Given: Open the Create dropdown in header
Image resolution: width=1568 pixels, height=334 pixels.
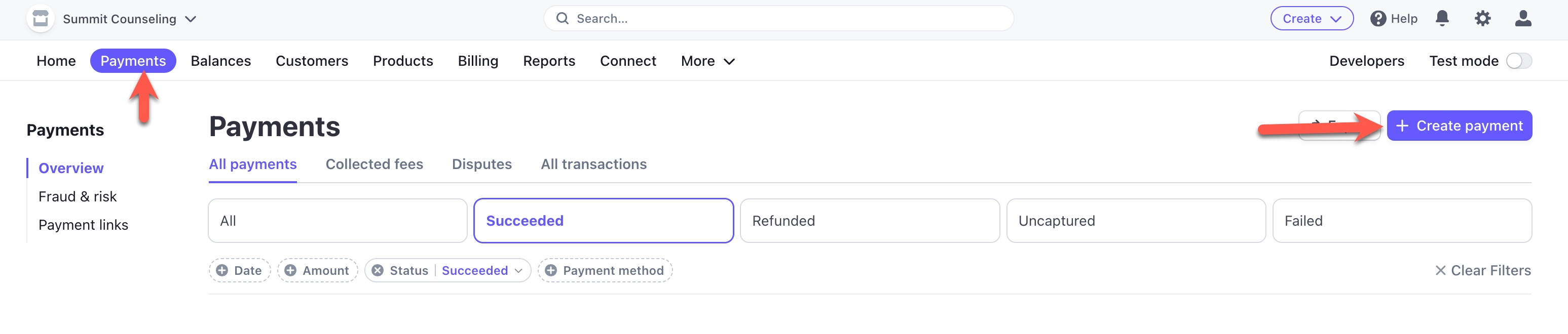Looking at the screenshot, I should [1312, 19].
